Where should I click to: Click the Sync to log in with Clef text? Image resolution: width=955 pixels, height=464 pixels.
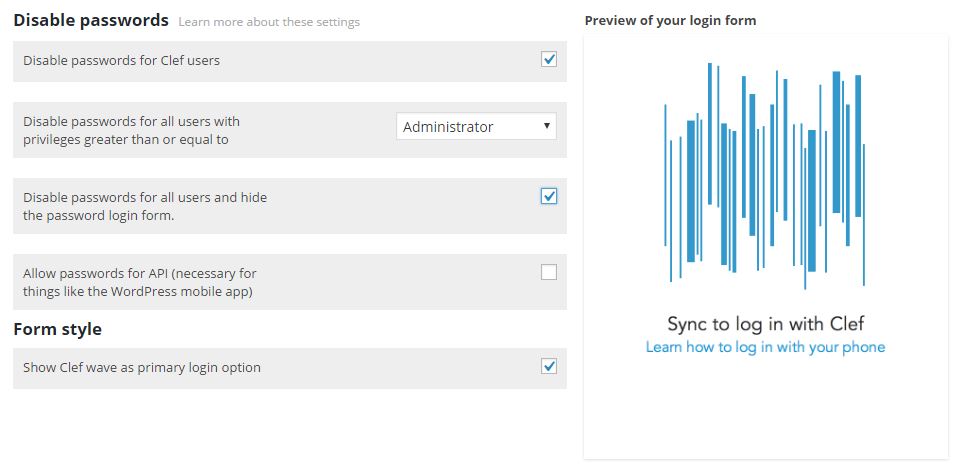[765, 323]
